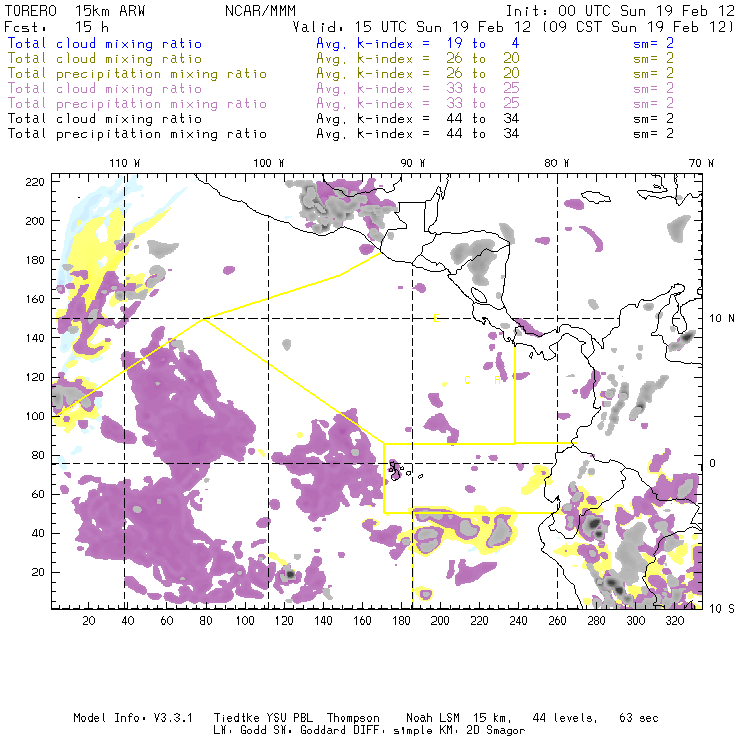
Task: Click the "80 W" longitude label
Action: pyautogui.click(x=557, y=163)
